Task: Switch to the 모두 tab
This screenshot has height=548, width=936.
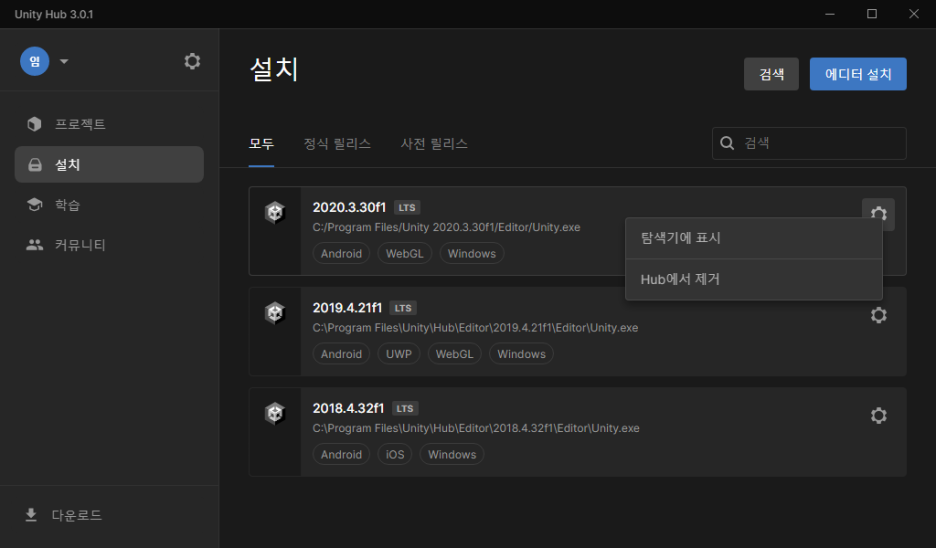Action: [x=261, y=144]
